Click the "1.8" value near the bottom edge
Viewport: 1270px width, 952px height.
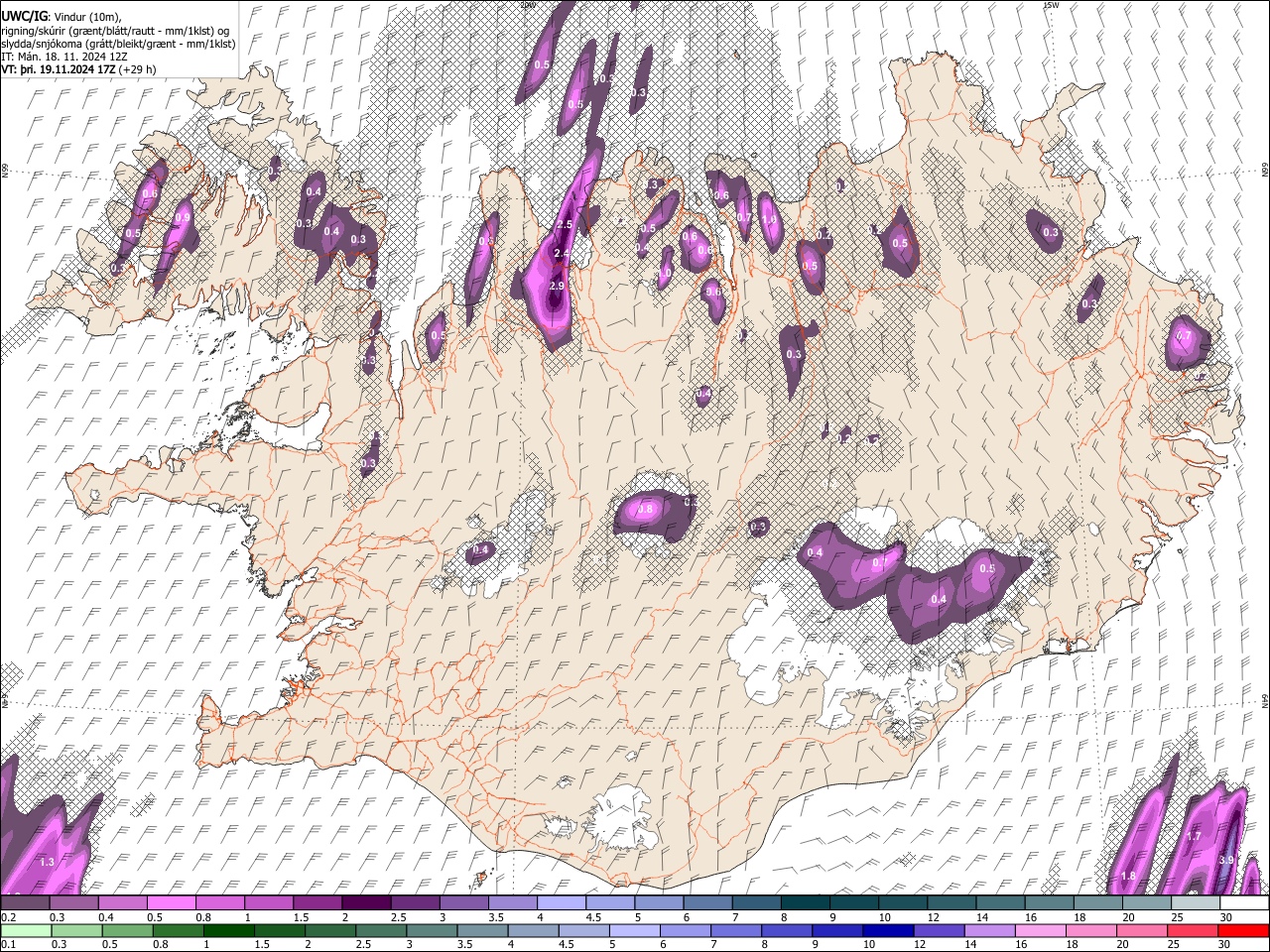coord(1128,876)
